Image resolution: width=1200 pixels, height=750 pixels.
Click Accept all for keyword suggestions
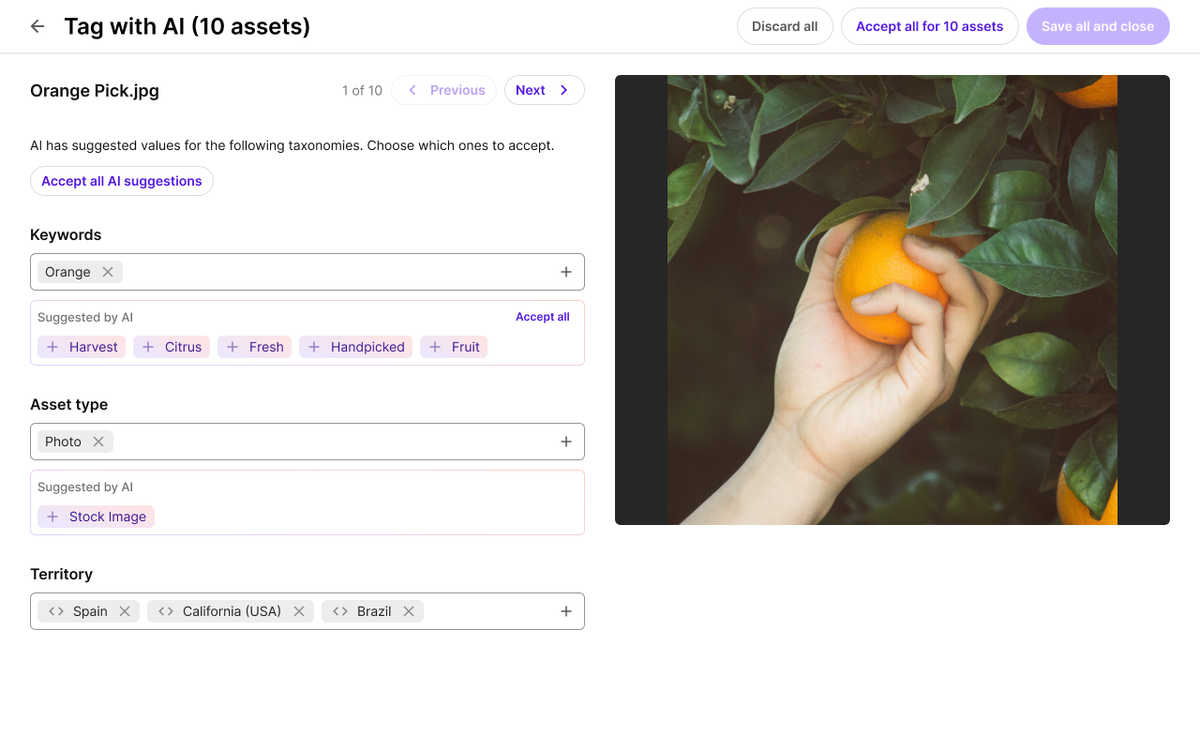[542, 317]
